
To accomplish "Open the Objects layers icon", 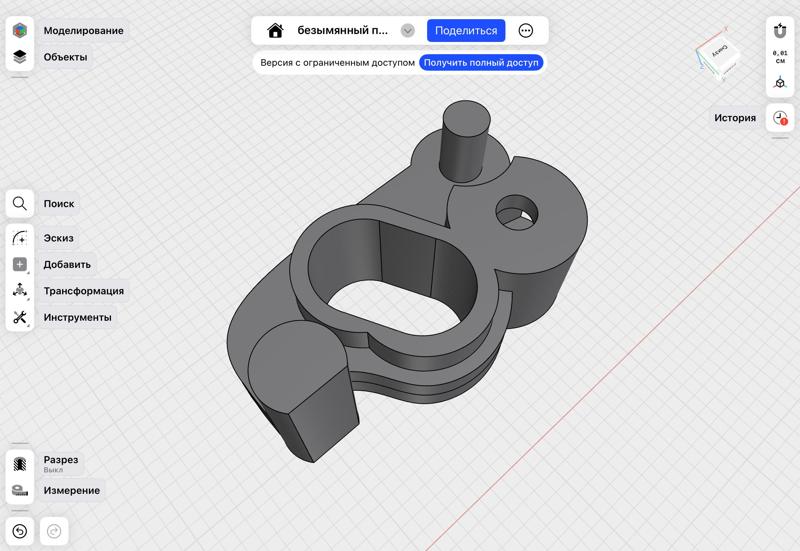I will coord(20,57).
